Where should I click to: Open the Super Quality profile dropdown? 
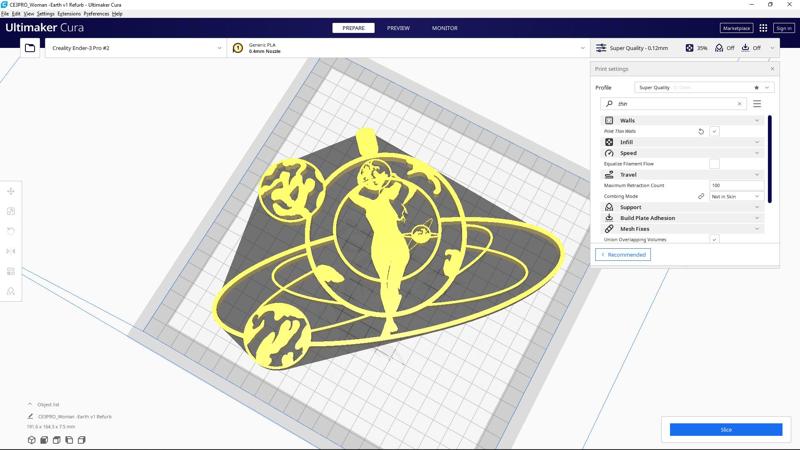[704, 88]
